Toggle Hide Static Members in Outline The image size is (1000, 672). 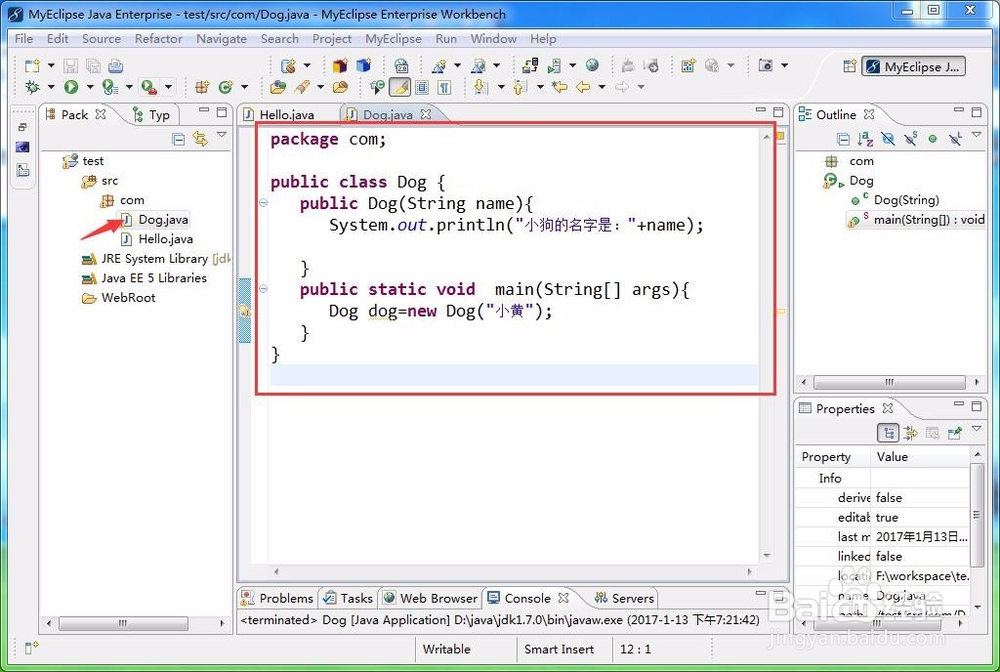[x=910, y=139]
